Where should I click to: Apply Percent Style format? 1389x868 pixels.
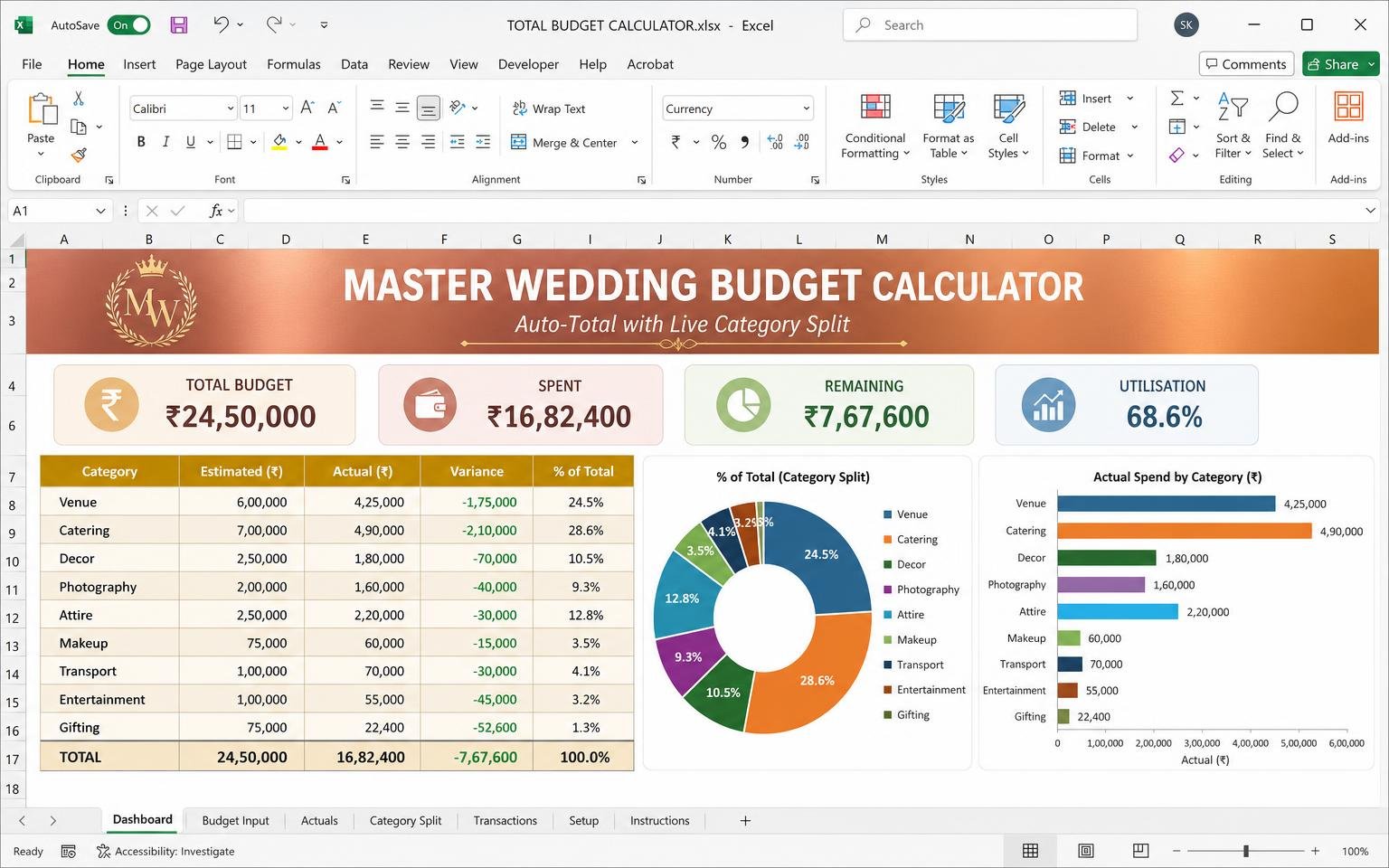click(719, 142)
